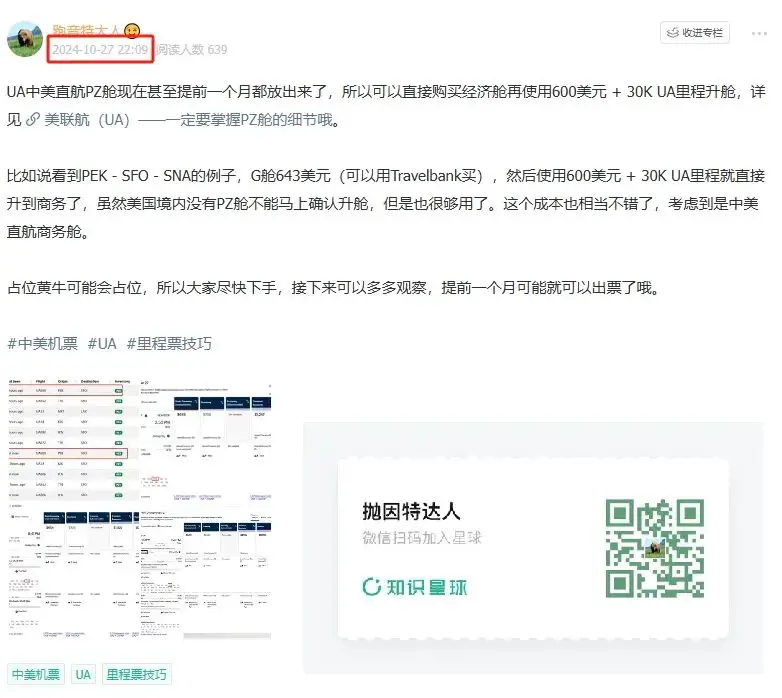The height and width of the screenshot is (698, 782).
Task: Click the 微信扫码加入星球 caption
Action: click(422, 538)
